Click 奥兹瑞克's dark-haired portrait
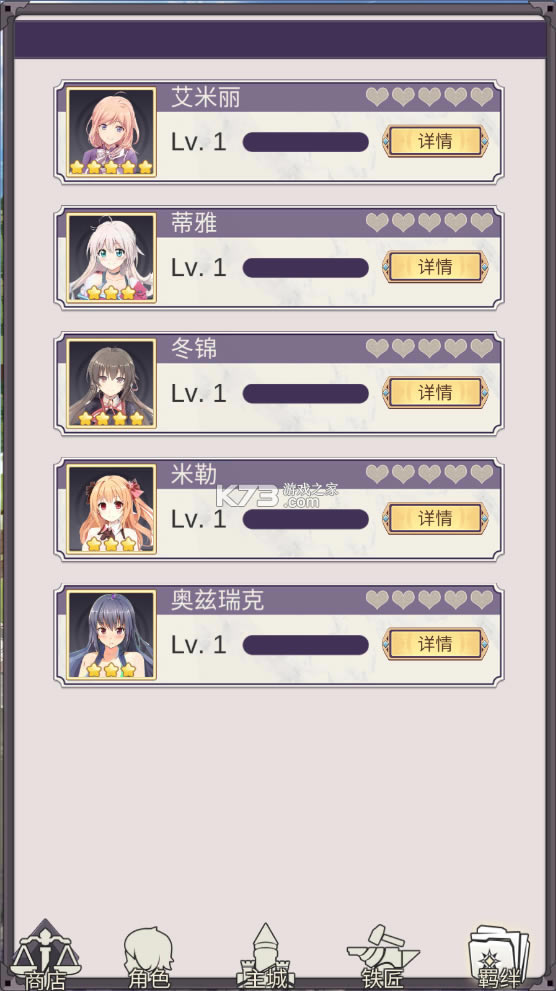This screenshot has width=556, height=991. point(111,635)
